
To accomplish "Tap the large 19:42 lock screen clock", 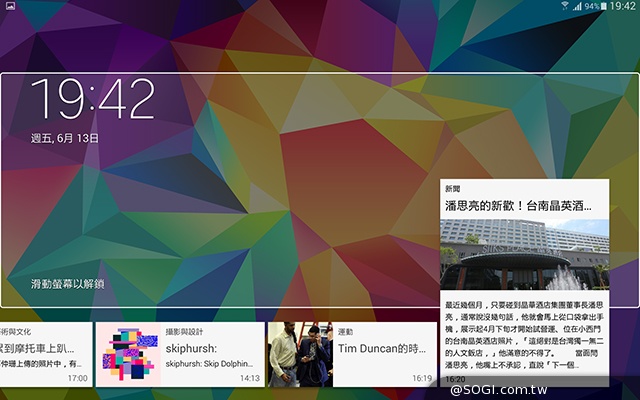I will [x=93, y=99].
